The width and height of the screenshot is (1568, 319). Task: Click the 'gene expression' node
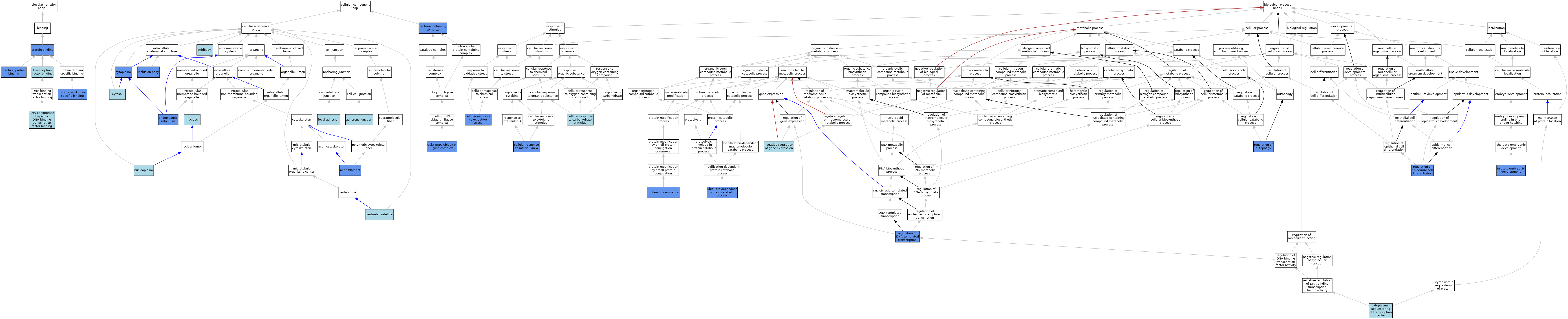(771, 94)
